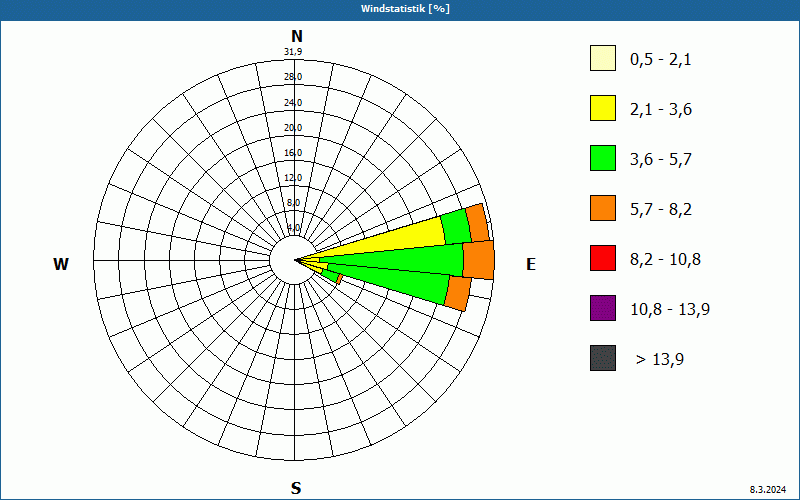The width and height of the screenshot is (800, 500).
Task: Click the legend text "0,5 - 2,1"
Action: 660,60
